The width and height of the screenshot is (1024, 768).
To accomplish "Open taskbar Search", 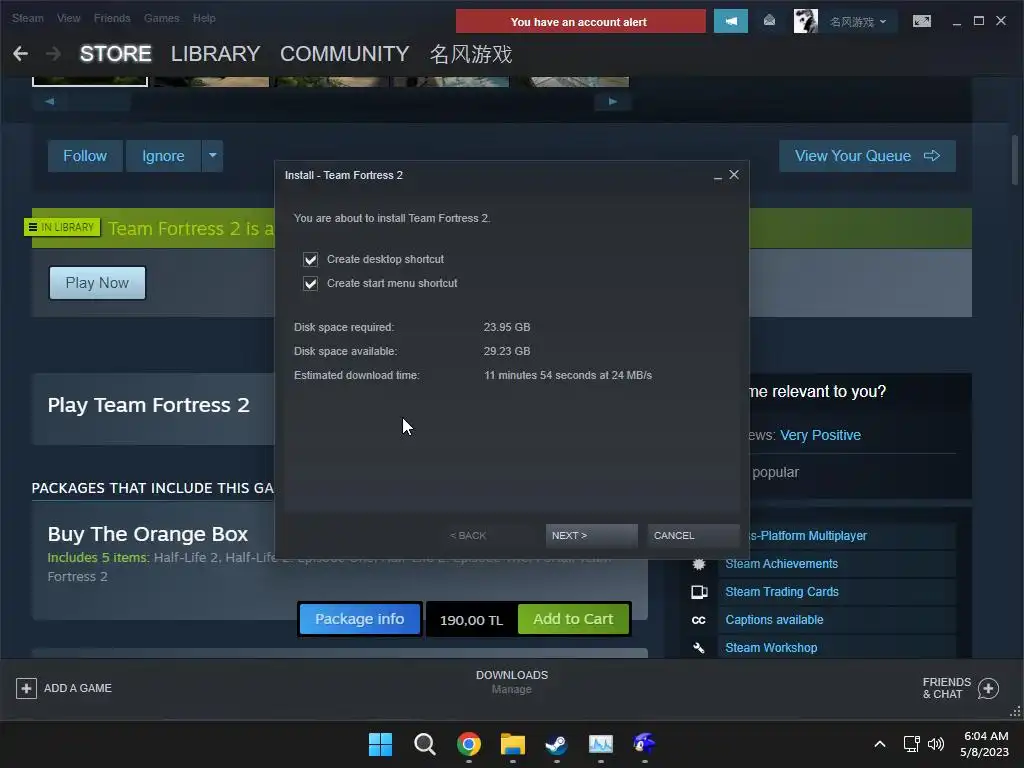I will click(x=424, y=744).
